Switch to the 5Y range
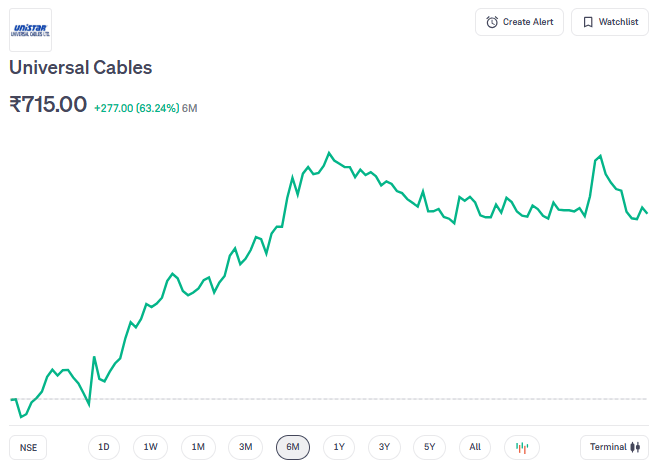 (x=429, y=447)
